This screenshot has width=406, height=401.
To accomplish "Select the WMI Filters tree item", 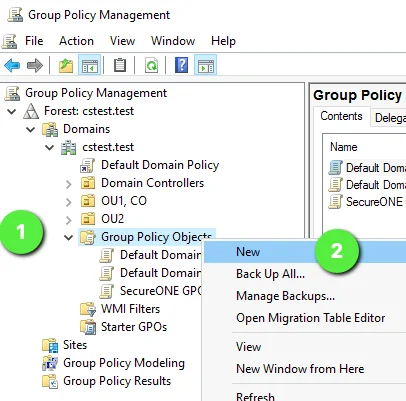I will pyautogui.click(x=130, y=309).
